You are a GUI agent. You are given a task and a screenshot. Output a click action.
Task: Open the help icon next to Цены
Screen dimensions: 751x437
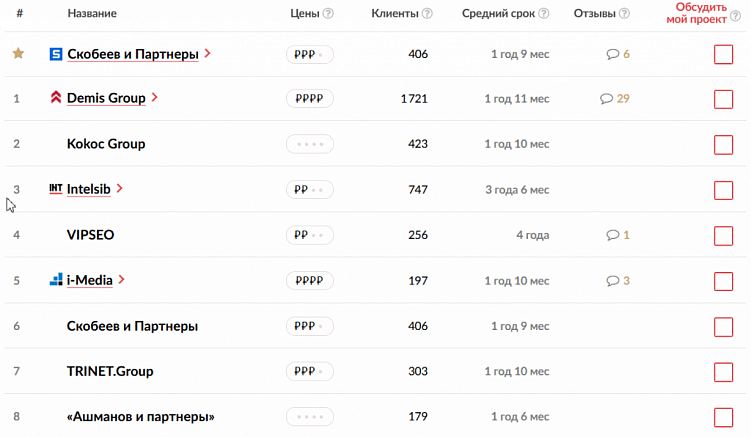coord(329,14)
